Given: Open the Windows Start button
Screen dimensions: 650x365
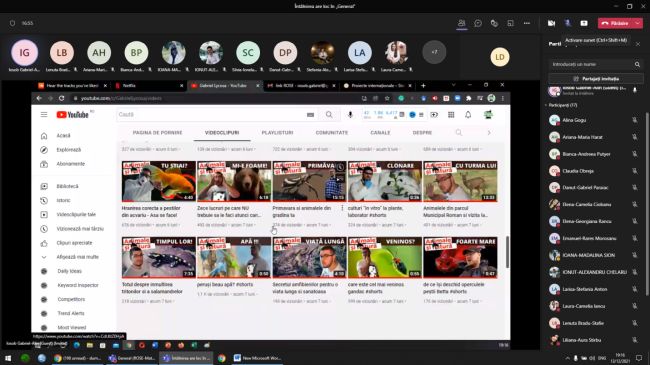Looking at the screenshot, I should click(7, 358).
